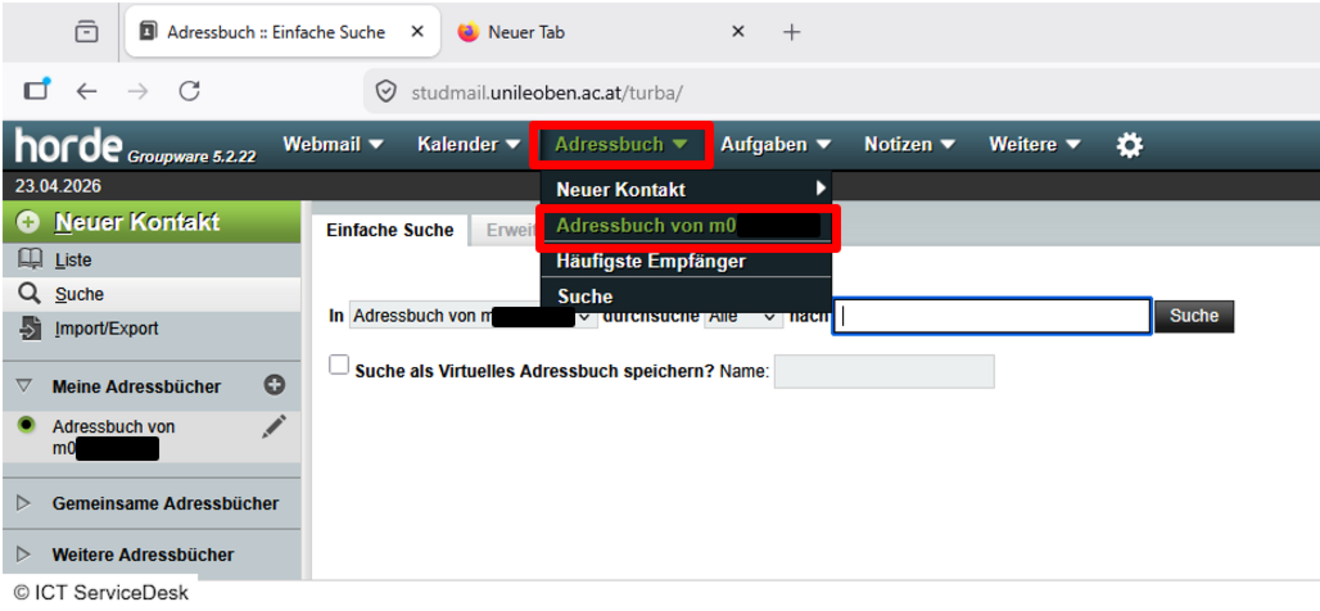
Task: Expand Gemeinsame Adressbücher section
Action: click(25, 503)
